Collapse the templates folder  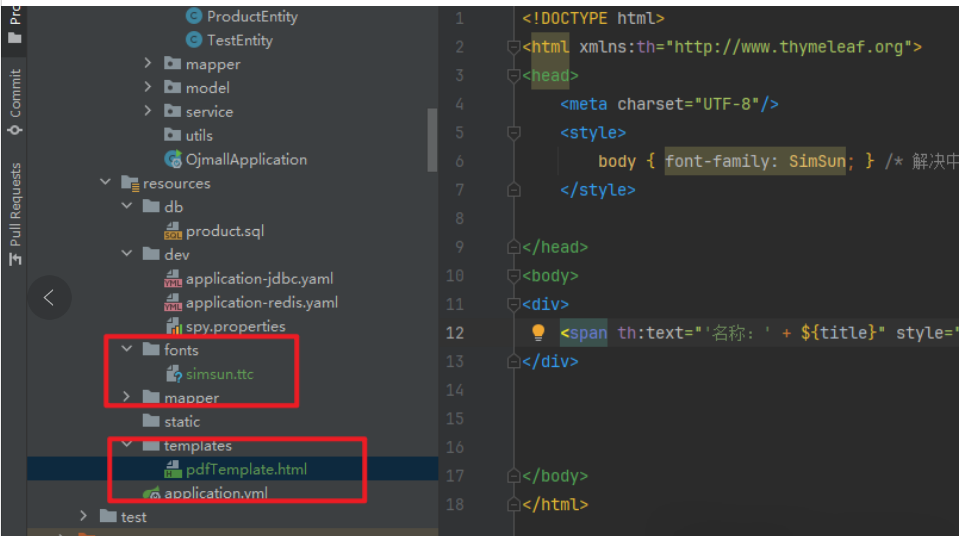[x=127, y=445]
